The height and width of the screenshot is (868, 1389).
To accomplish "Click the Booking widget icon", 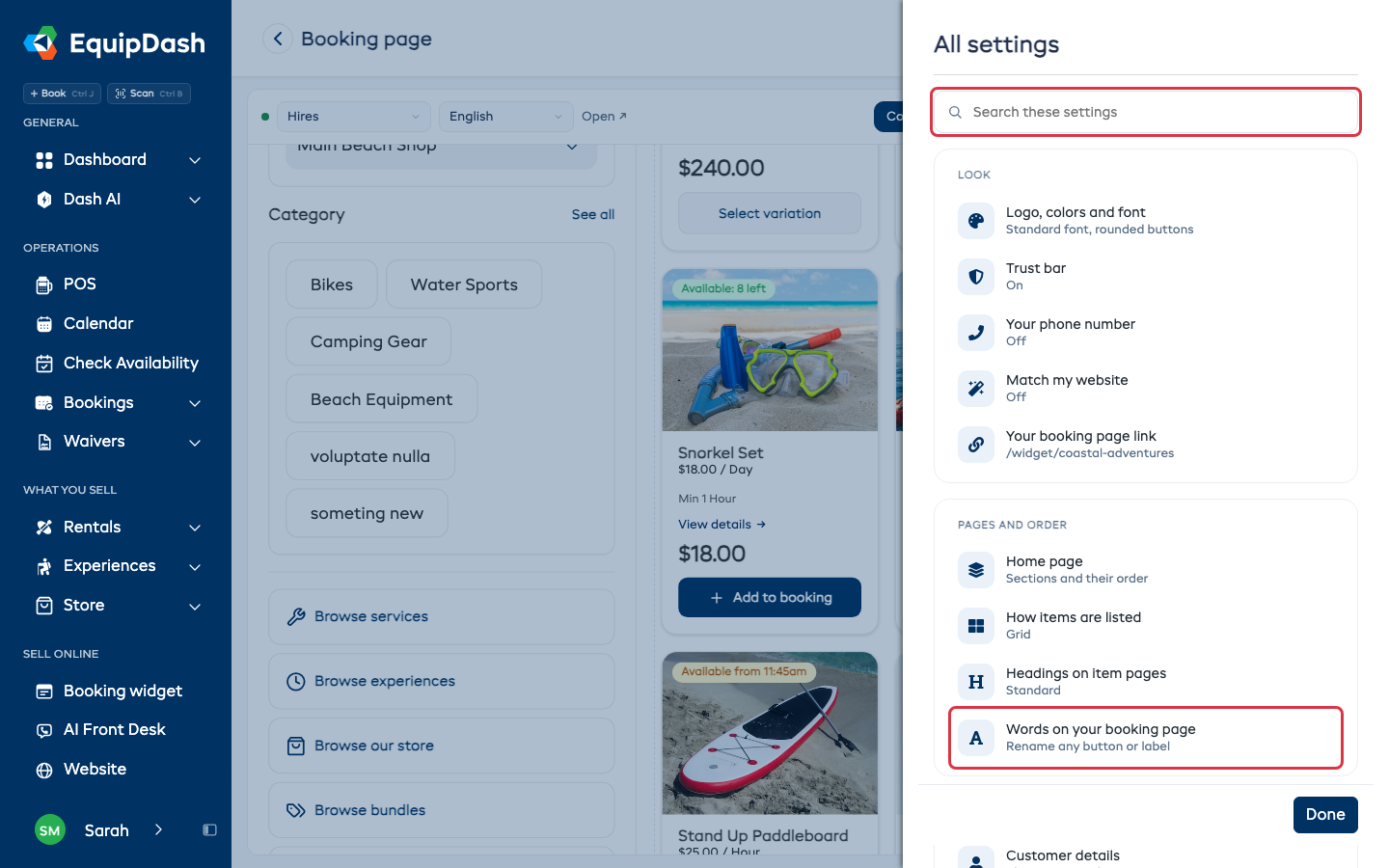I will point(44,692).
